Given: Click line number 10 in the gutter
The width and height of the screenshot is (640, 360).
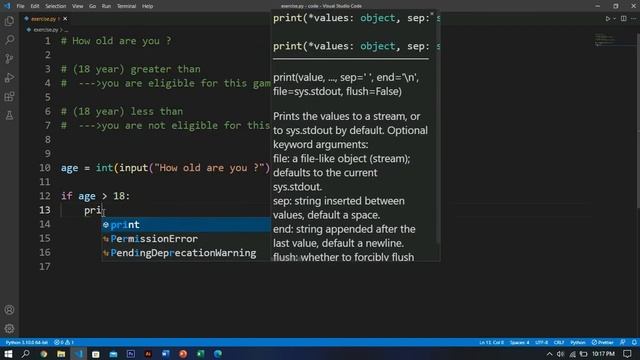Looking at the screenshot, I should (x=45, y=168).
